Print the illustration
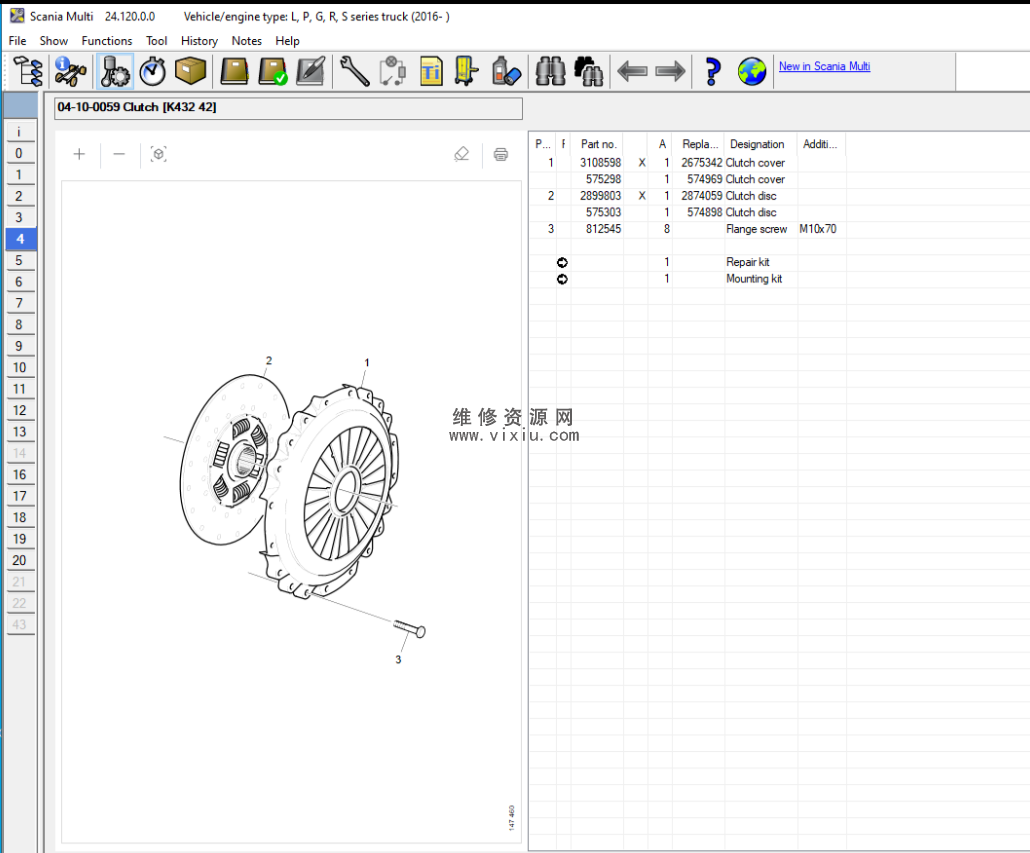 (501, 154)
